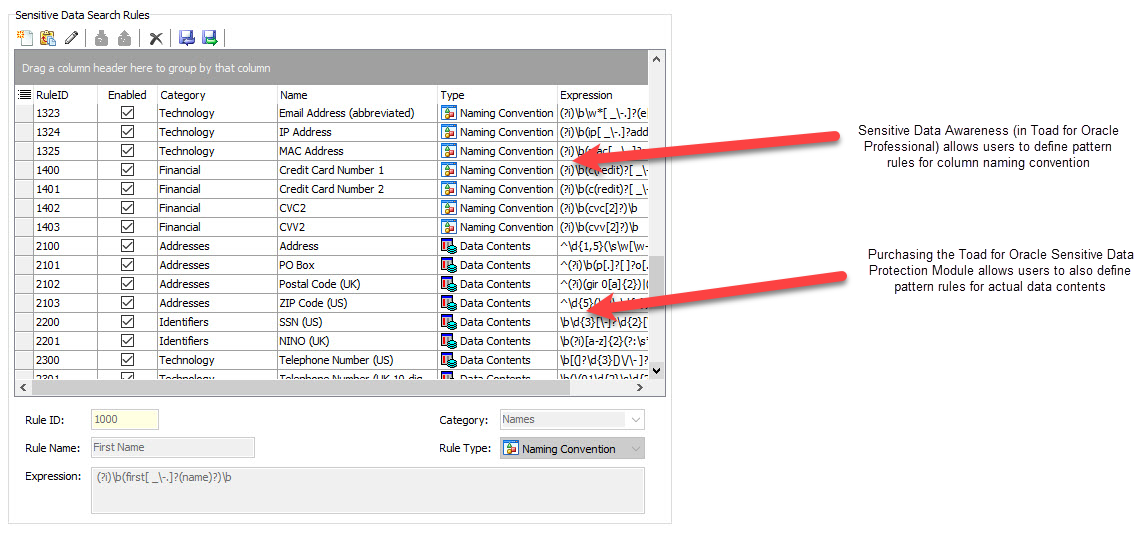This screenshot has width=1143, height=533.
Task: Click the 'Drag a column header' group panel
Action: (x=332, y=68)
